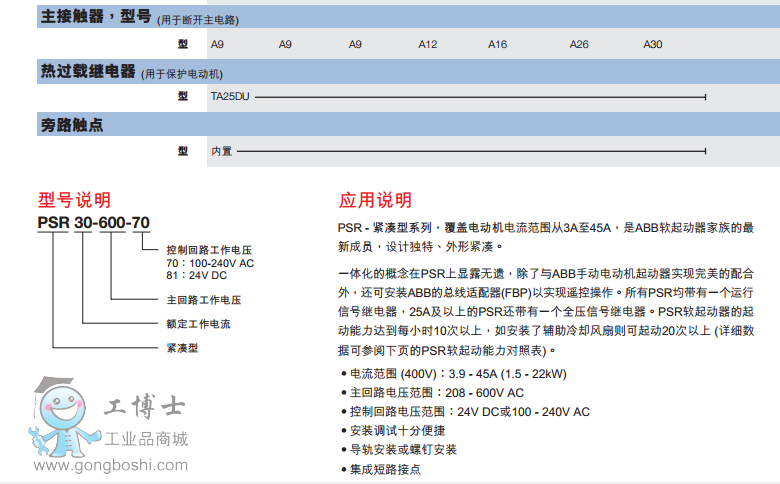Screen dimensions: 780x484
Task: Select the A30 contactor model
Action: pyautogui.click(x=652, y=44)
